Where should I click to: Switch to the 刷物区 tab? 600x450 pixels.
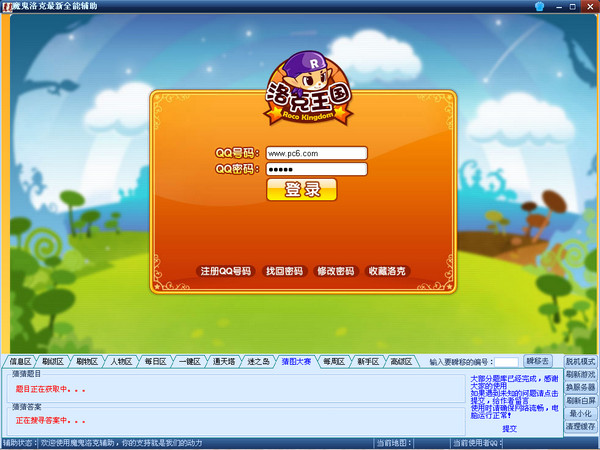tap(87, 362)
